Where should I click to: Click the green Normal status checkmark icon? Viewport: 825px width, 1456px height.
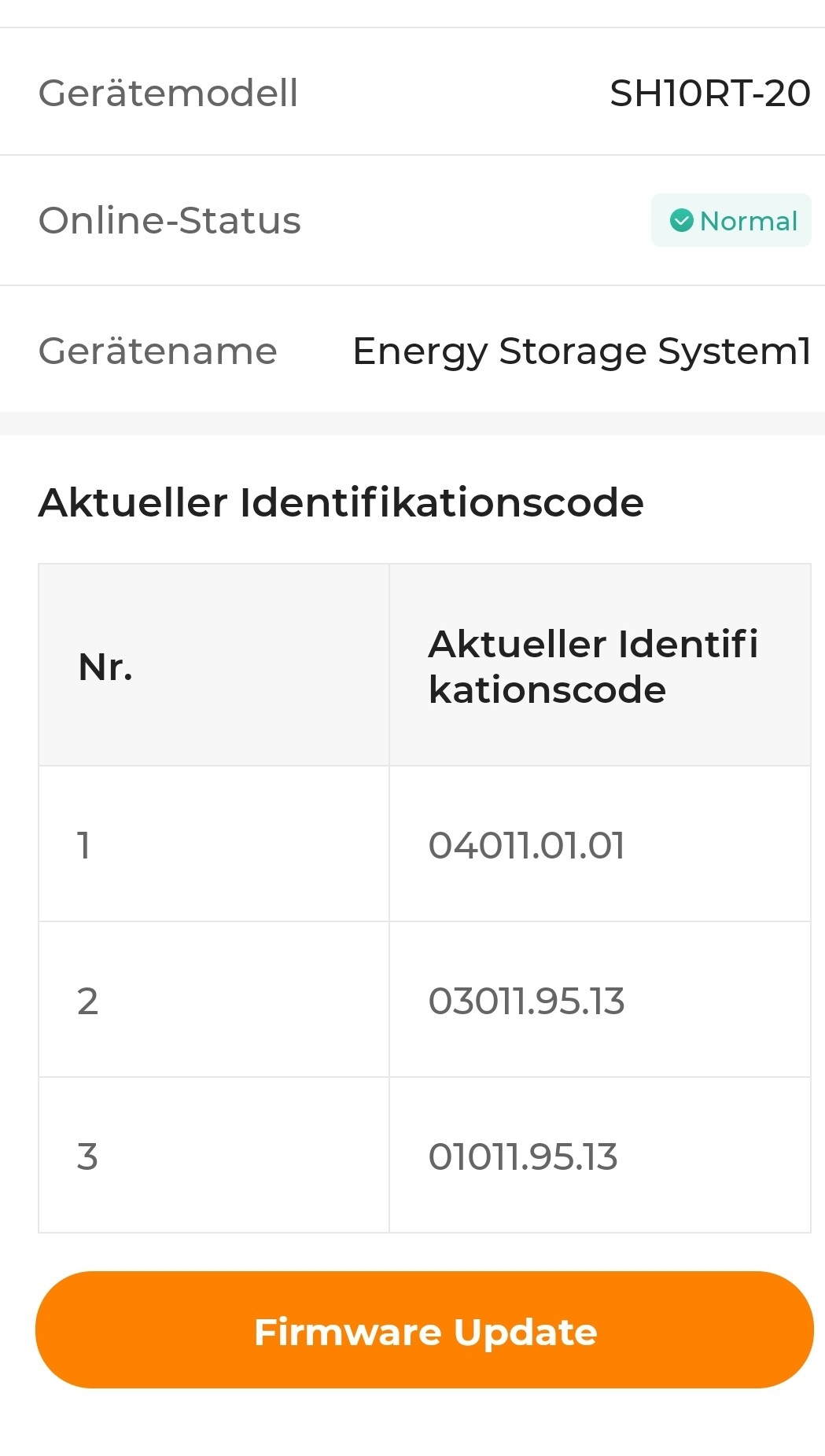[x=681, y=221]
